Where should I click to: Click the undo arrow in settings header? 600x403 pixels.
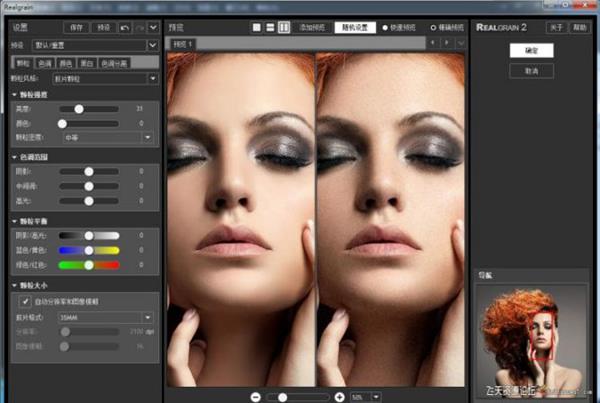click(125, 27)
